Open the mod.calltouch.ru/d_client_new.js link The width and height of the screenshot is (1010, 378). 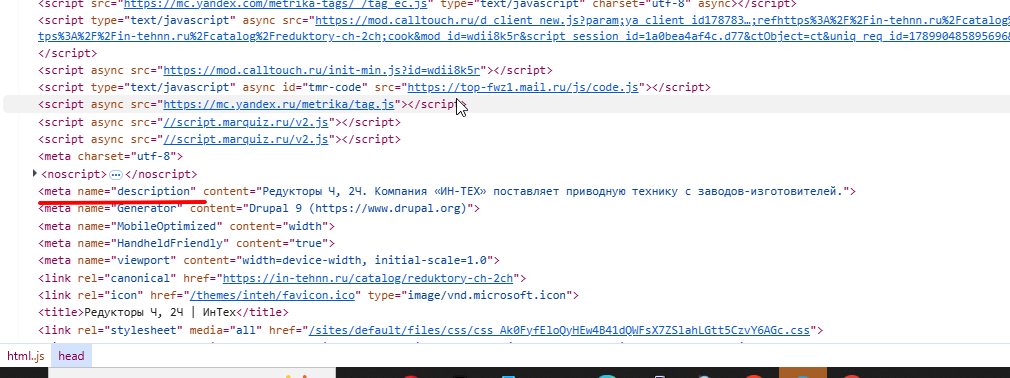pyautogui.click(x=662, y=21)
